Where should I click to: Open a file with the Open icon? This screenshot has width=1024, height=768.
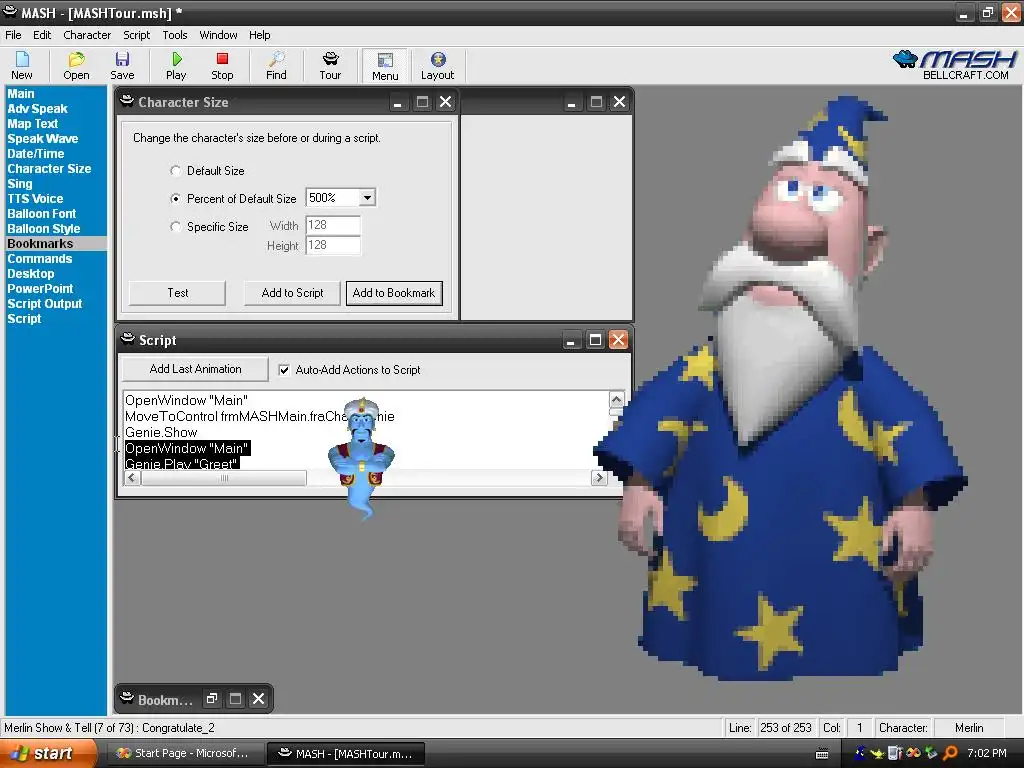click(x=76, y=66)
